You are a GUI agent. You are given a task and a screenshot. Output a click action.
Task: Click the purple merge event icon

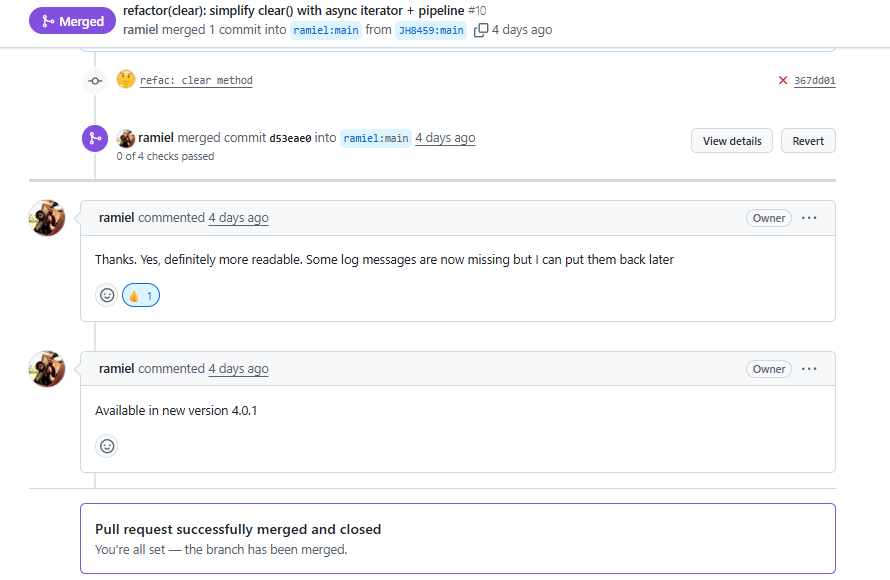point(95,139)
